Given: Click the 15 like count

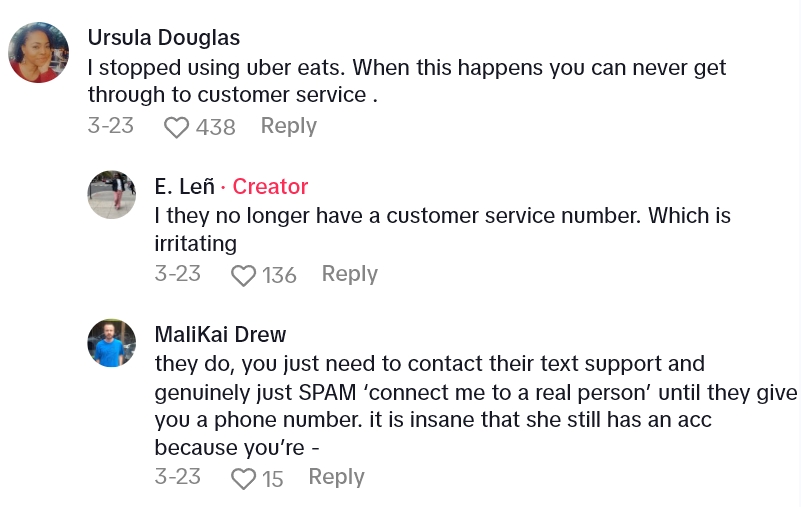Looking at the screenshot, I should [273, 479].
